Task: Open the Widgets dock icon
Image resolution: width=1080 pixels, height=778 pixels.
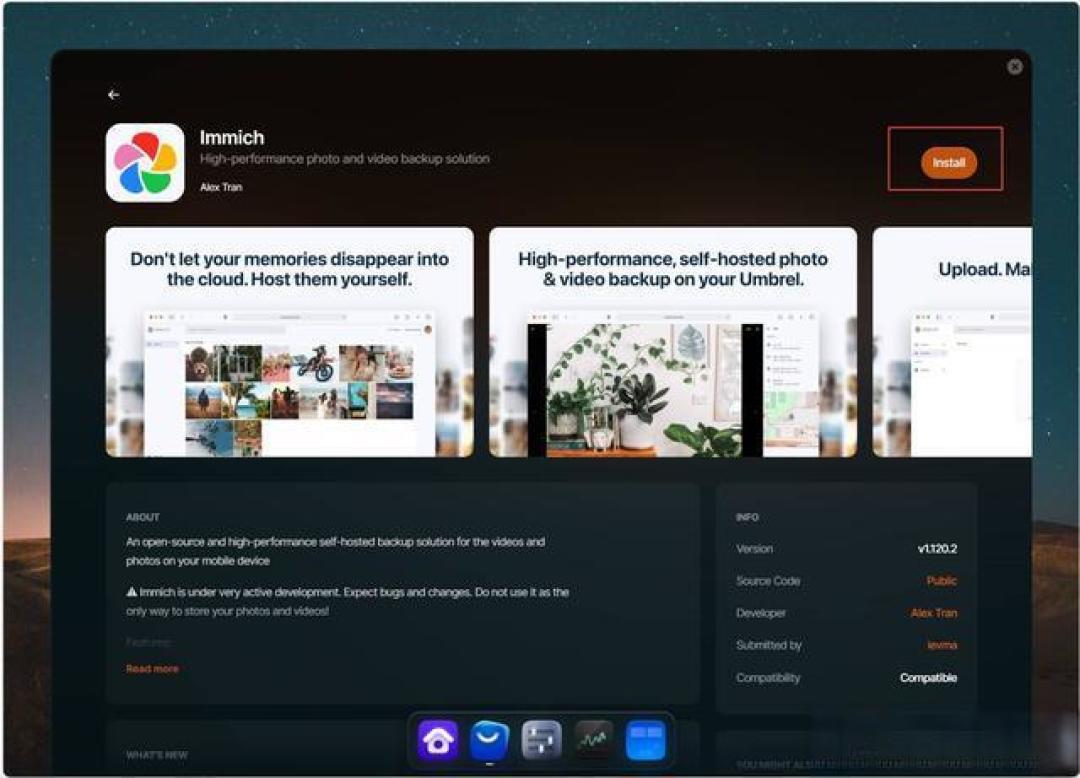Action: tap(645, 740)
